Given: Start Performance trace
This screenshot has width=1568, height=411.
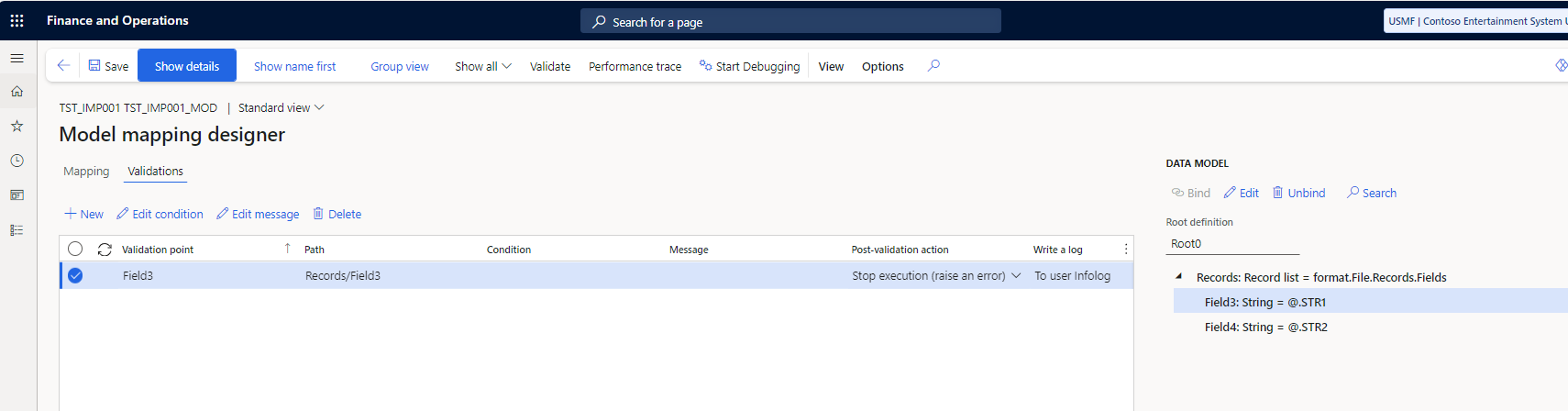Looking at the screenshot, I should [x=635, y=66].
